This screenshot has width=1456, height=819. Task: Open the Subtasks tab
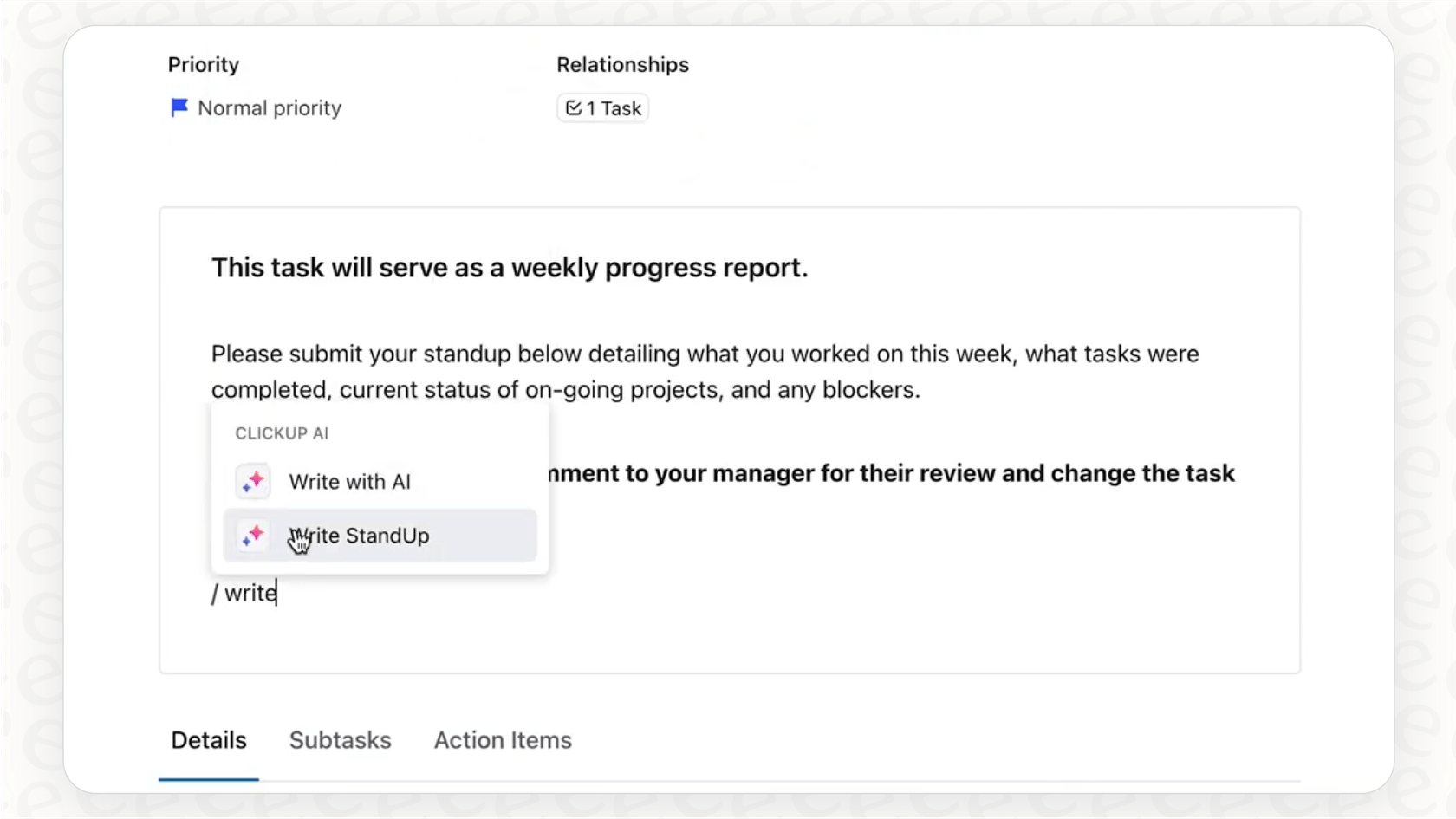point(340,740)
